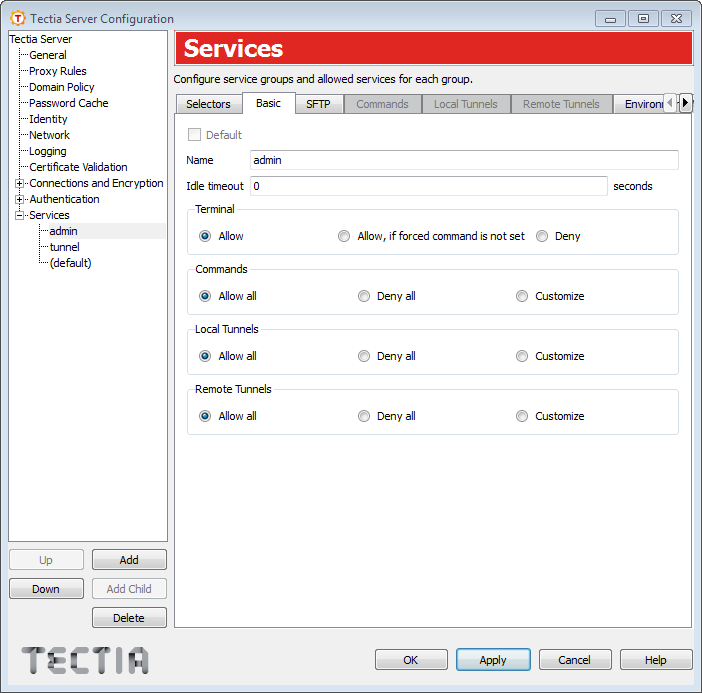Click the Apply button
The image size is (702, 693).
tap(493, 660)
